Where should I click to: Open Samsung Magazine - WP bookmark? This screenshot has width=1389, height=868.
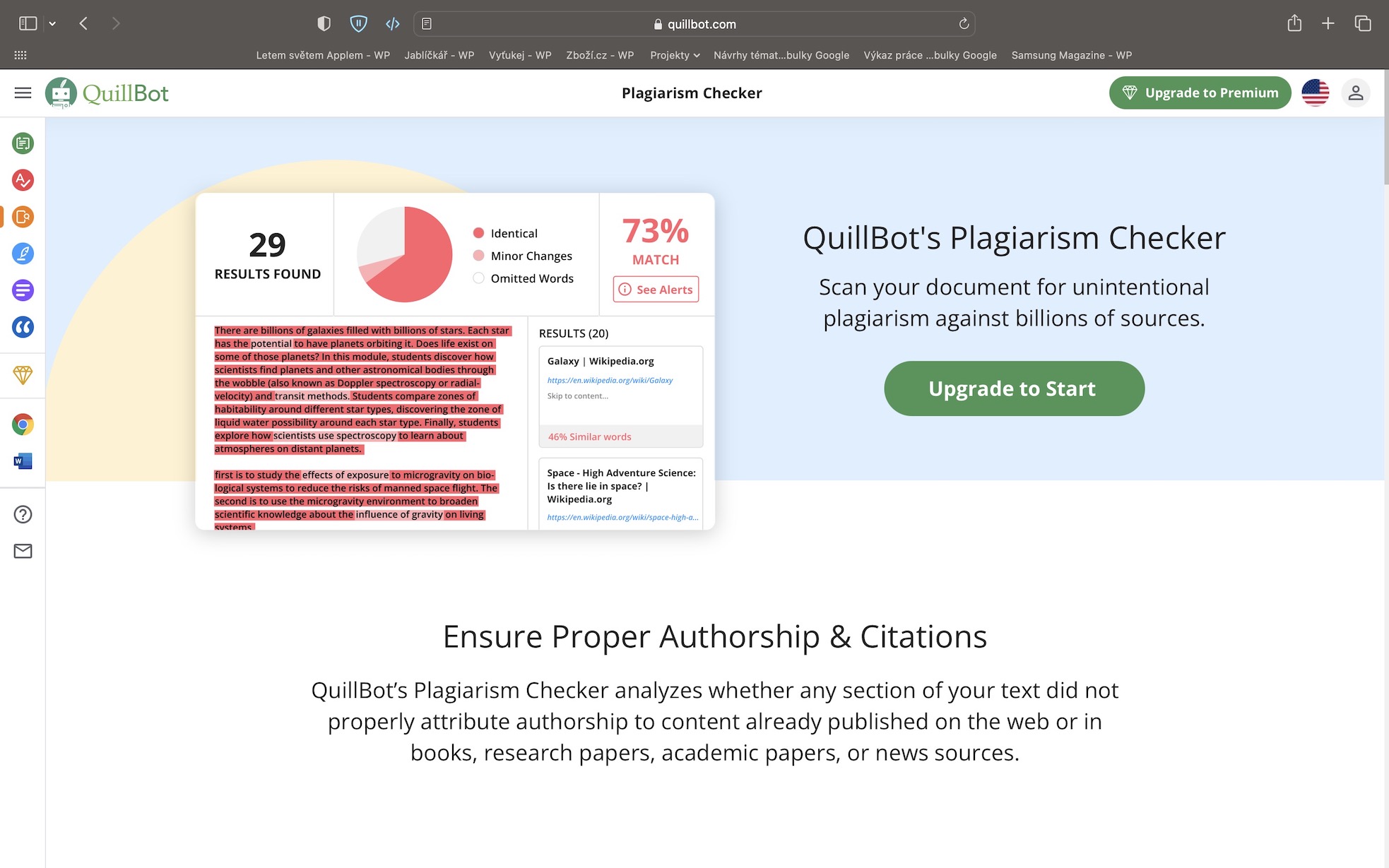click(x=1071, y=55)
